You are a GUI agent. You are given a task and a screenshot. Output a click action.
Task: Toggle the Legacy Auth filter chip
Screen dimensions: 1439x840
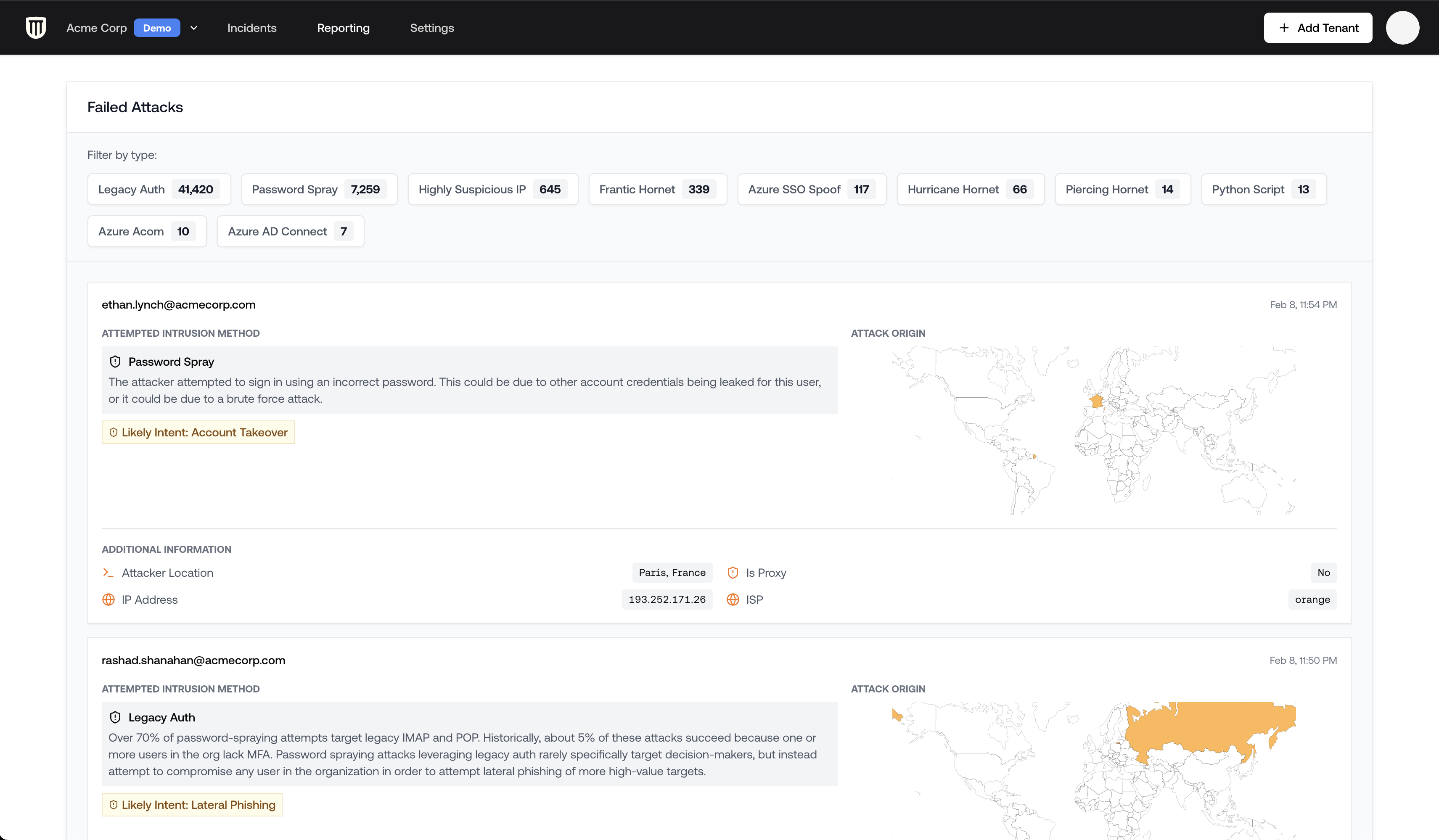(159, 189)
